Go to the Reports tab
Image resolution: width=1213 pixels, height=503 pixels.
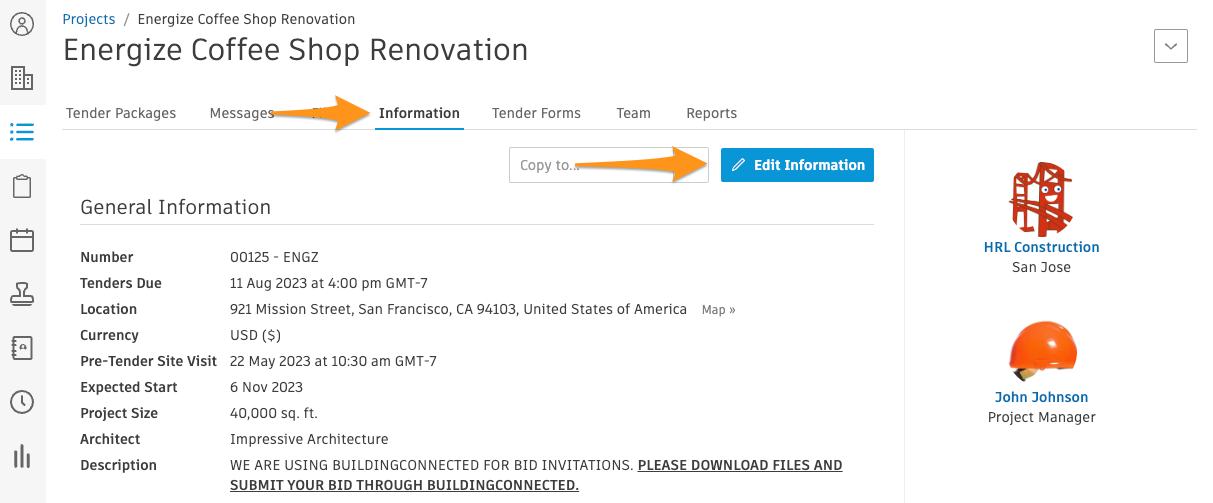coord(711,113)
